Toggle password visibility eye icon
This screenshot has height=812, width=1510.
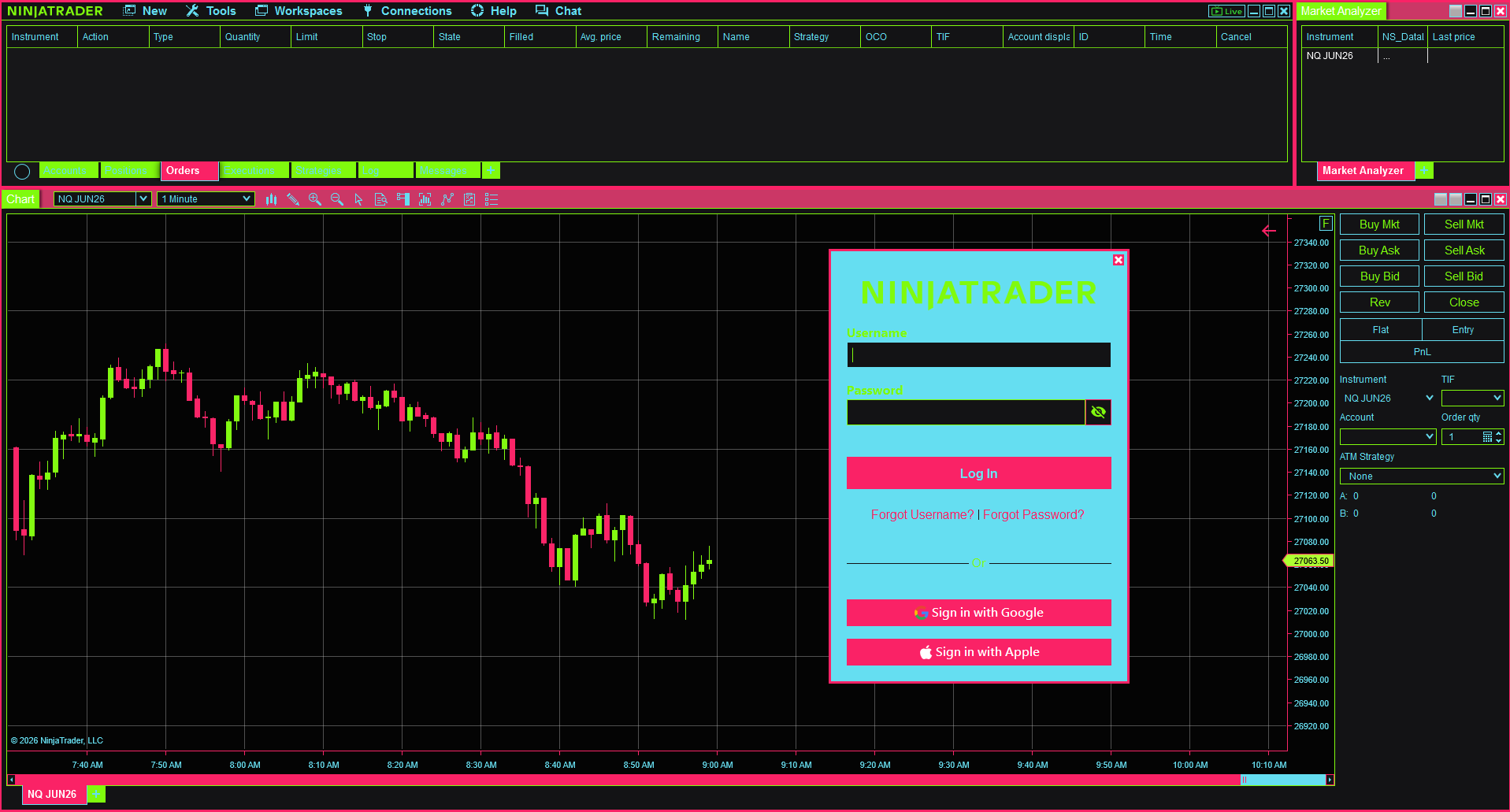pyautogui.click(x=1098, y=412)
